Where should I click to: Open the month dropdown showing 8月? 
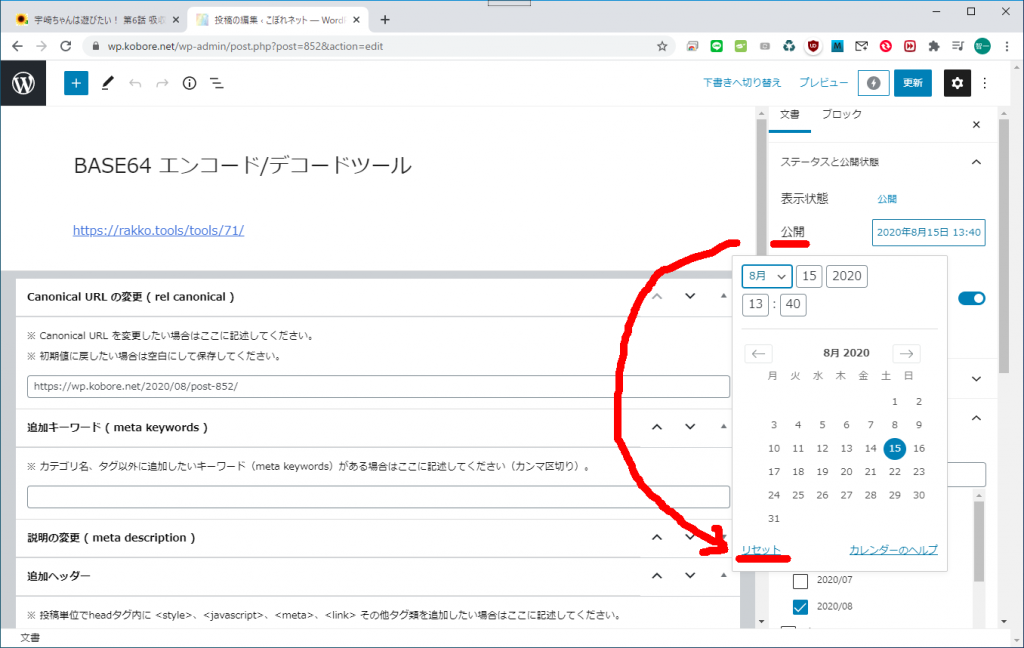[x=767, y=276]
